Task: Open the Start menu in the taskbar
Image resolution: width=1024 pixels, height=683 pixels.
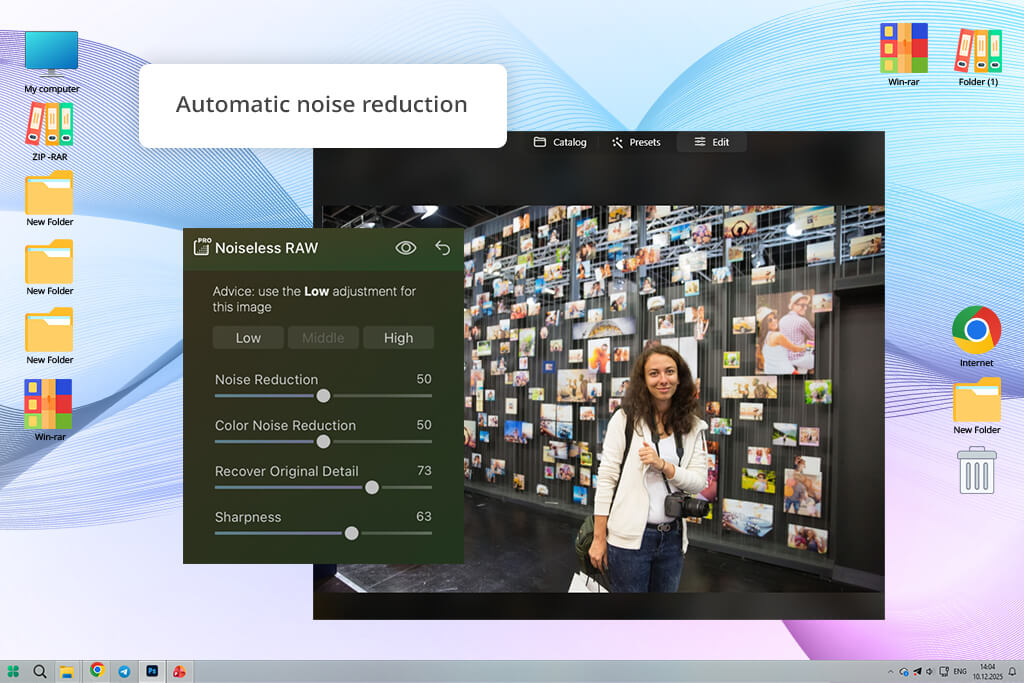Action: 13,671
